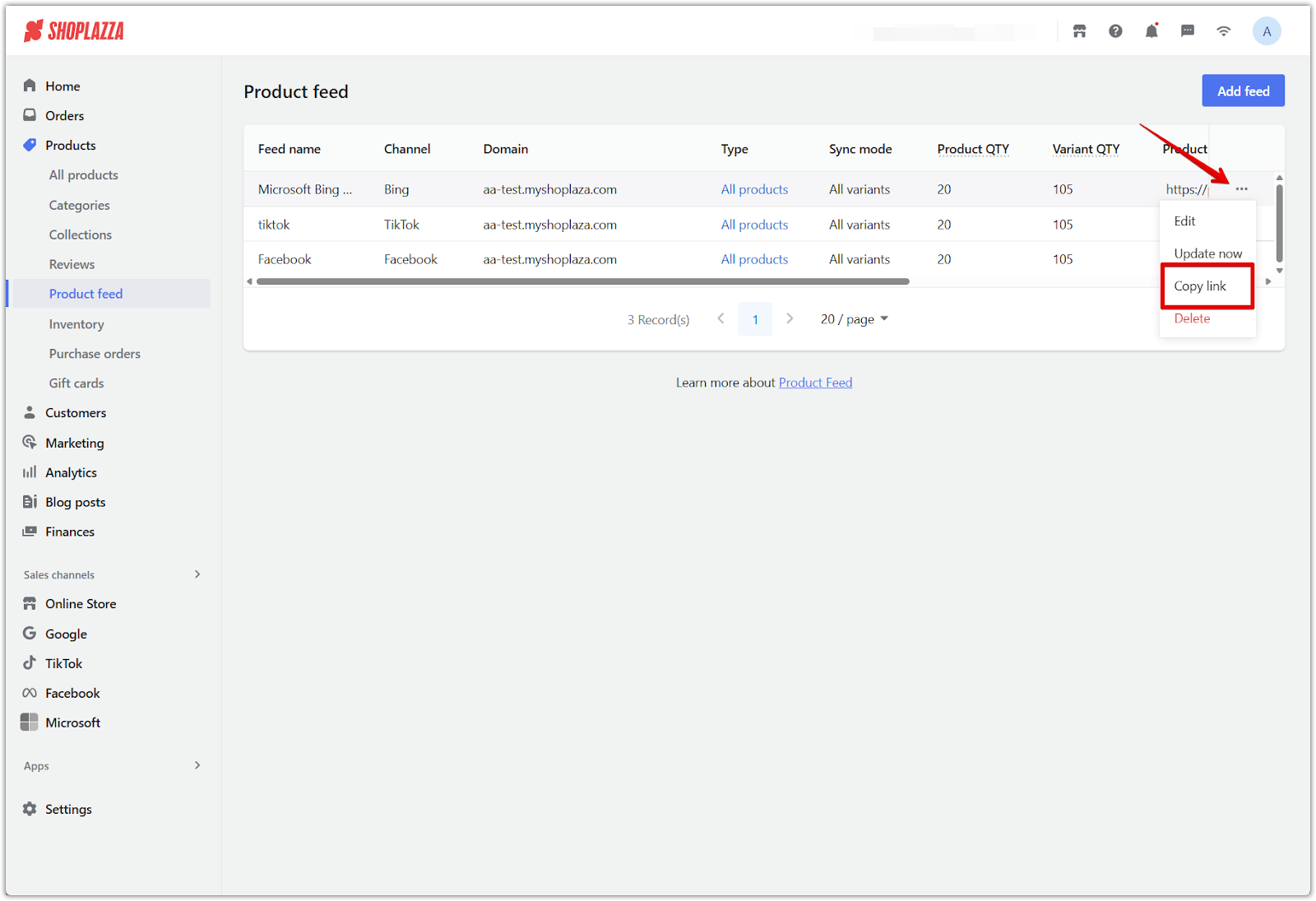
Task: Click the wifi status icon
Action: tap(1224, 31)
